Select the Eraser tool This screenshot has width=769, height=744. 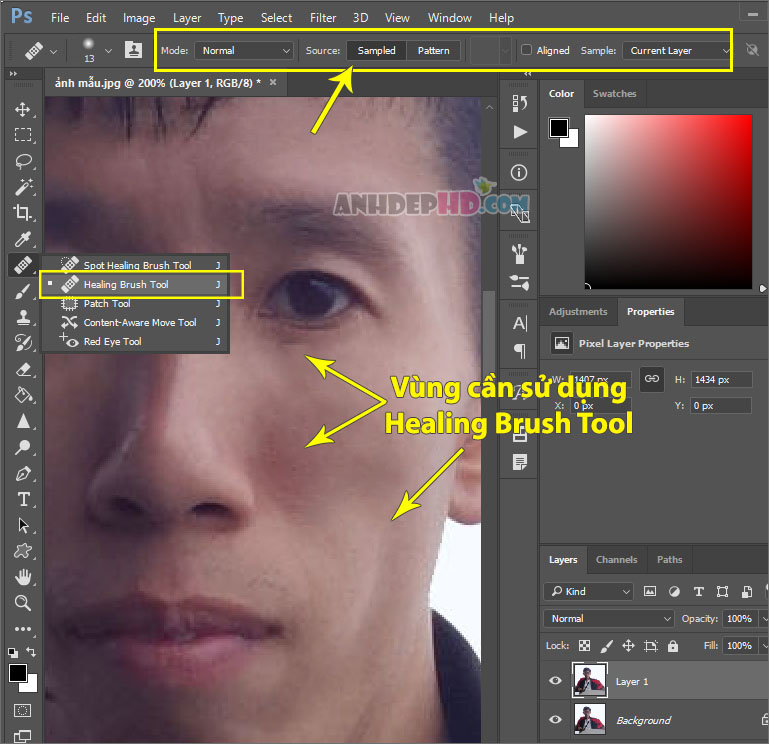pos(23,369)
